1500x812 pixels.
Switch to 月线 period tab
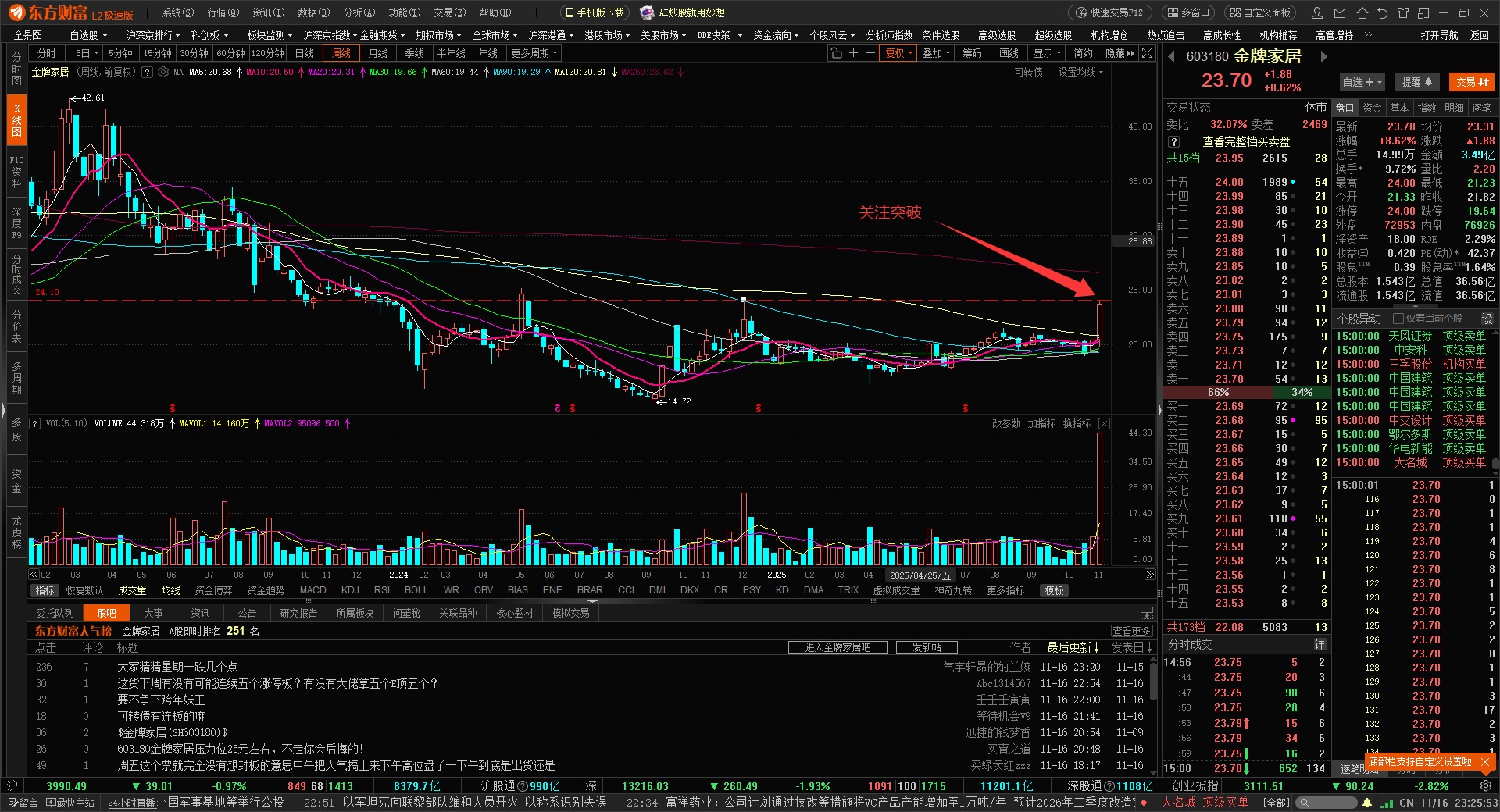pyautogui.click(x=378, y=53)
